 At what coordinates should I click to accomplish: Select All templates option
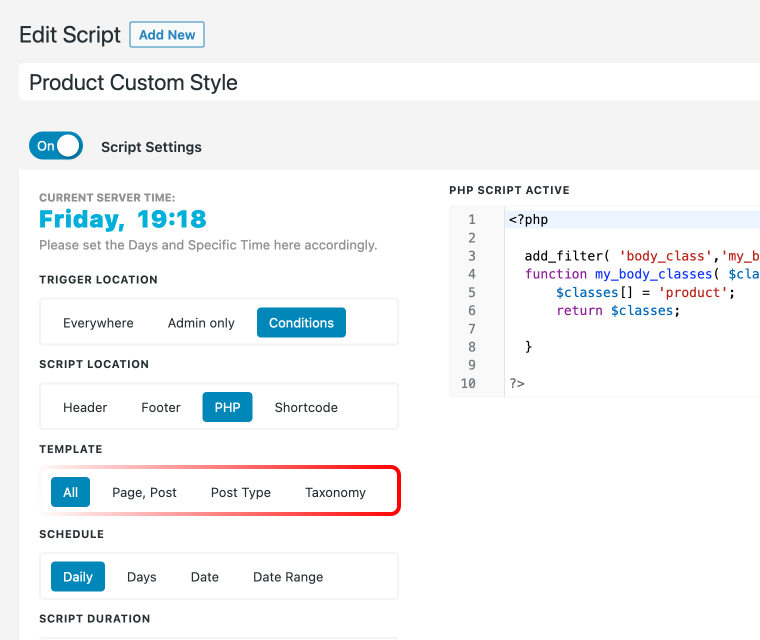point(70,492)
